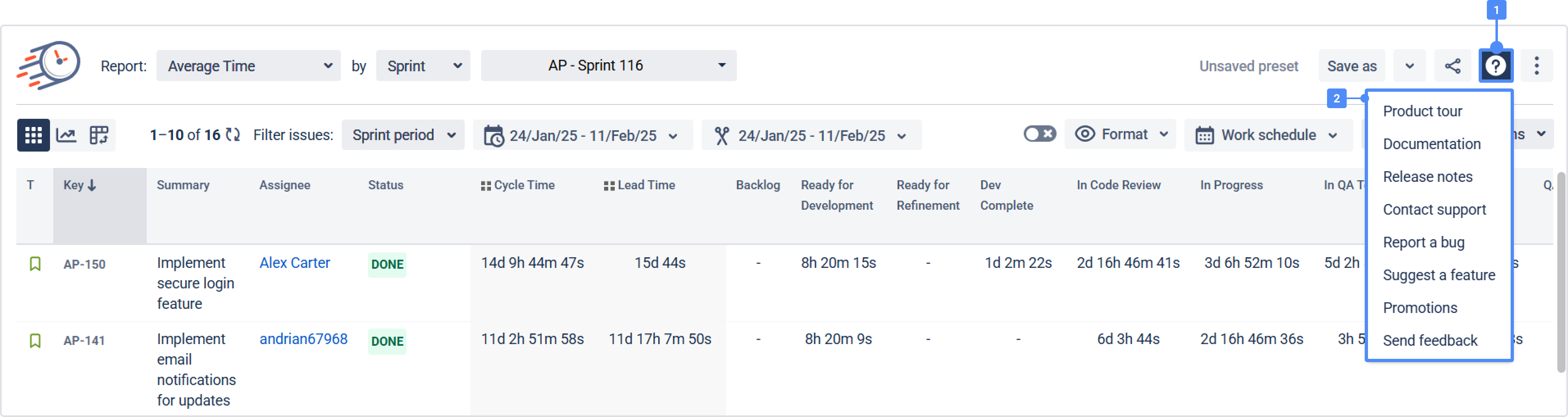The width and height of the screenshot is (1568, 417).
Task: Click the Save as button
Action: 1351,66
